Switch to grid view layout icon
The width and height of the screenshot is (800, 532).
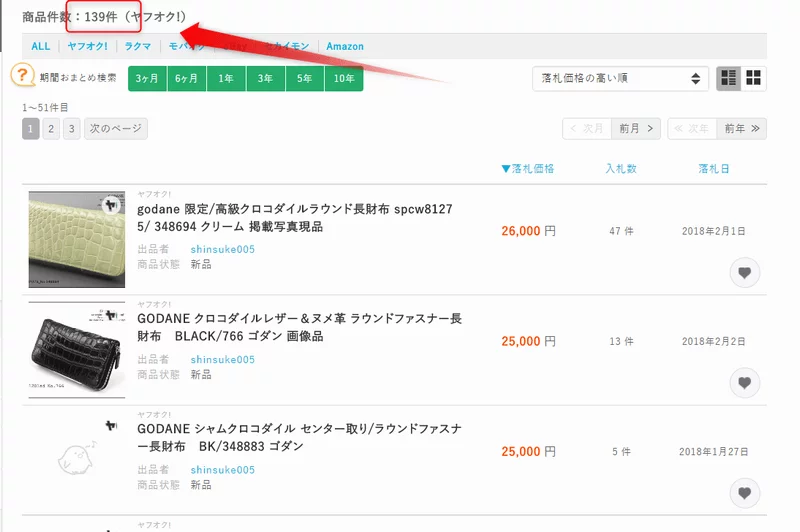(x=753, y=78)
